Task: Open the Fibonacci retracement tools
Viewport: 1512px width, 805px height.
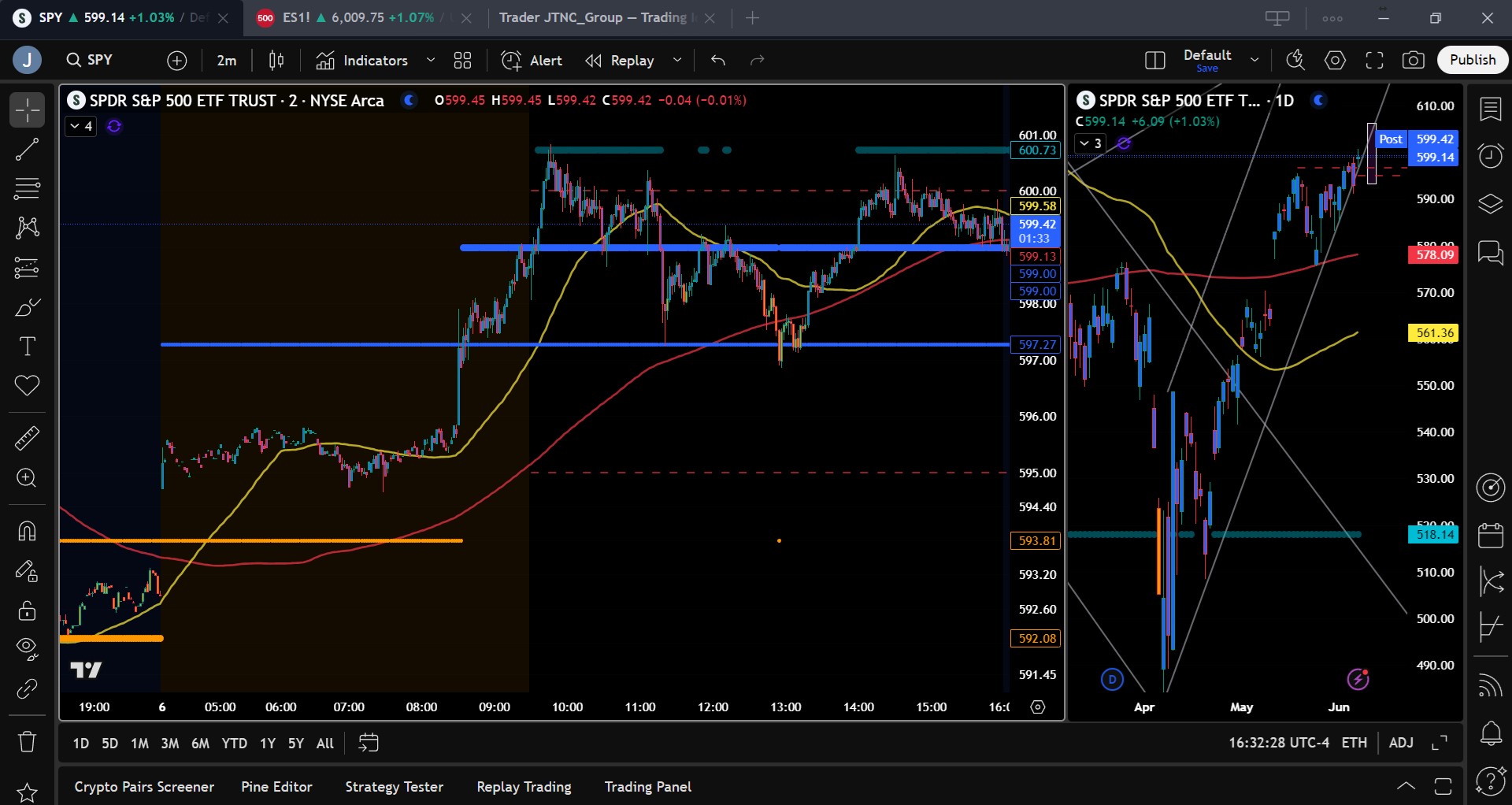Action: [27, 189]
